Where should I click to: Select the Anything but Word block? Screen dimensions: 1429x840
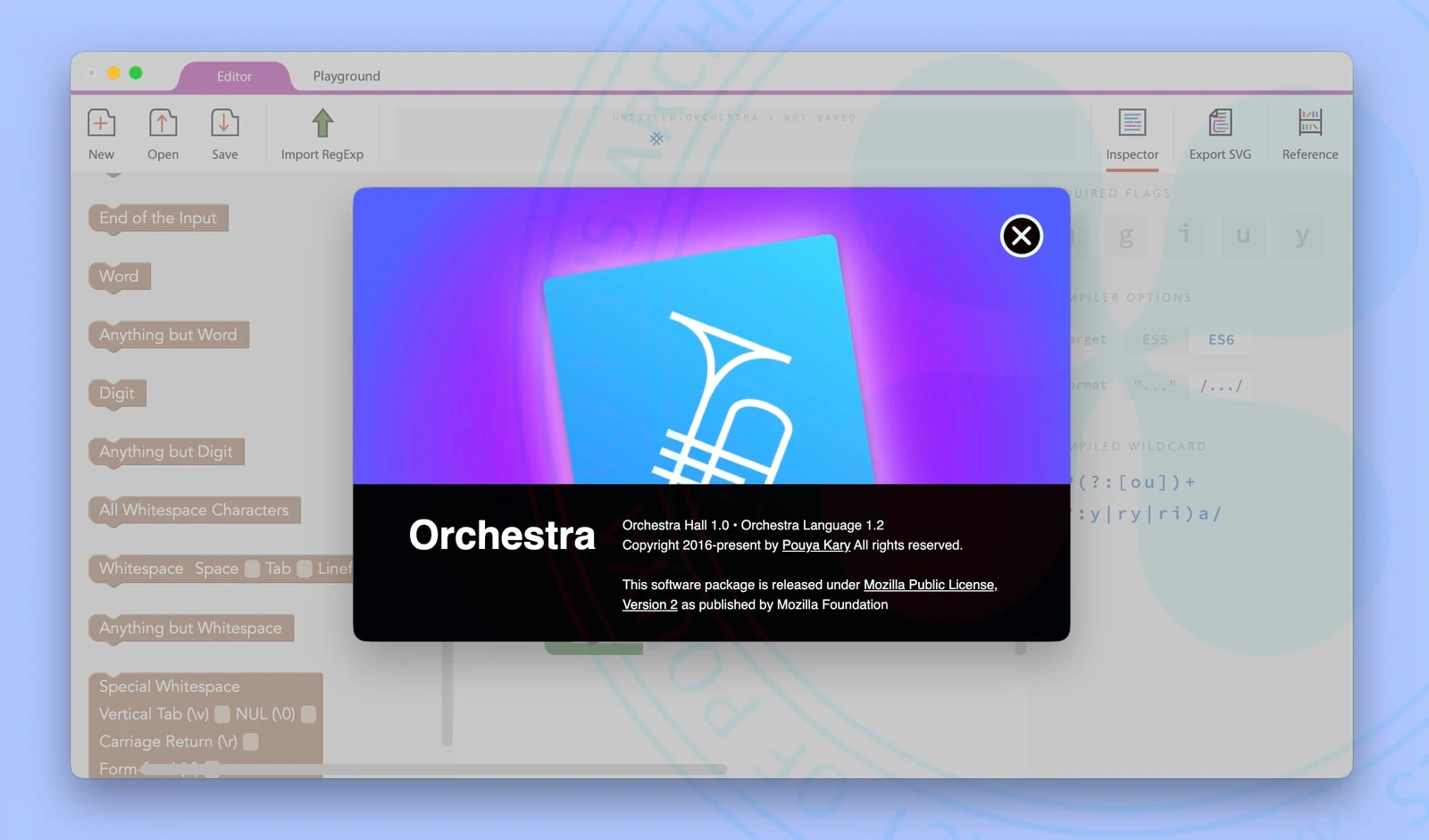click(x=168, y=335)
